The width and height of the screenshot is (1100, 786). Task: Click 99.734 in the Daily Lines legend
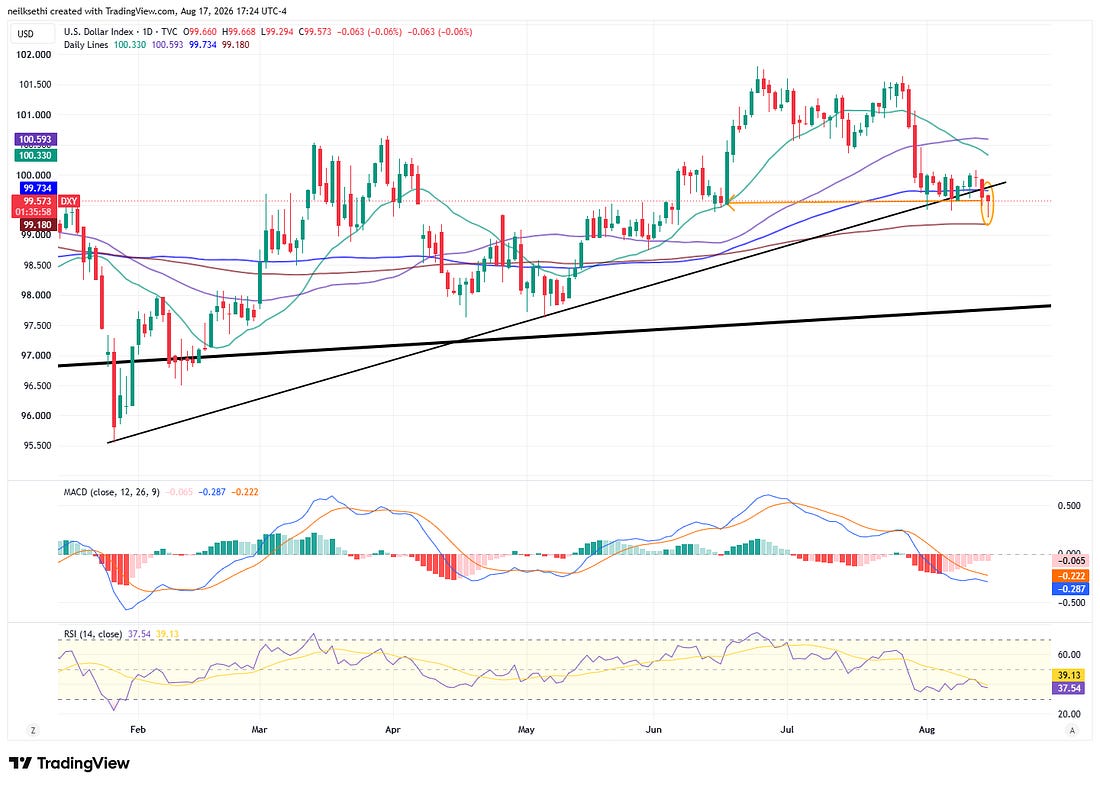point(203,44)
